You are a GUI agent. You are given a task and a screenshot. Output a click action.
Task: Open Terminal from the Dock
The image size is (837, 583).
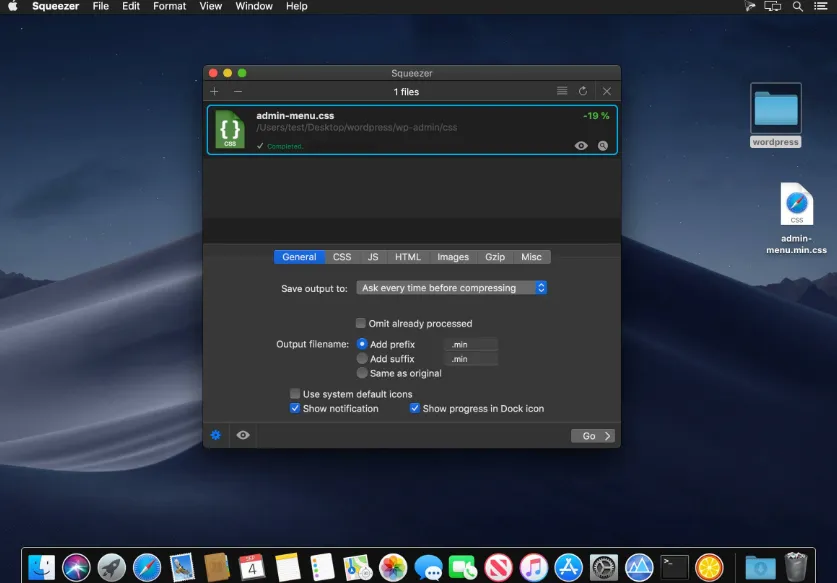click(675, 567)
